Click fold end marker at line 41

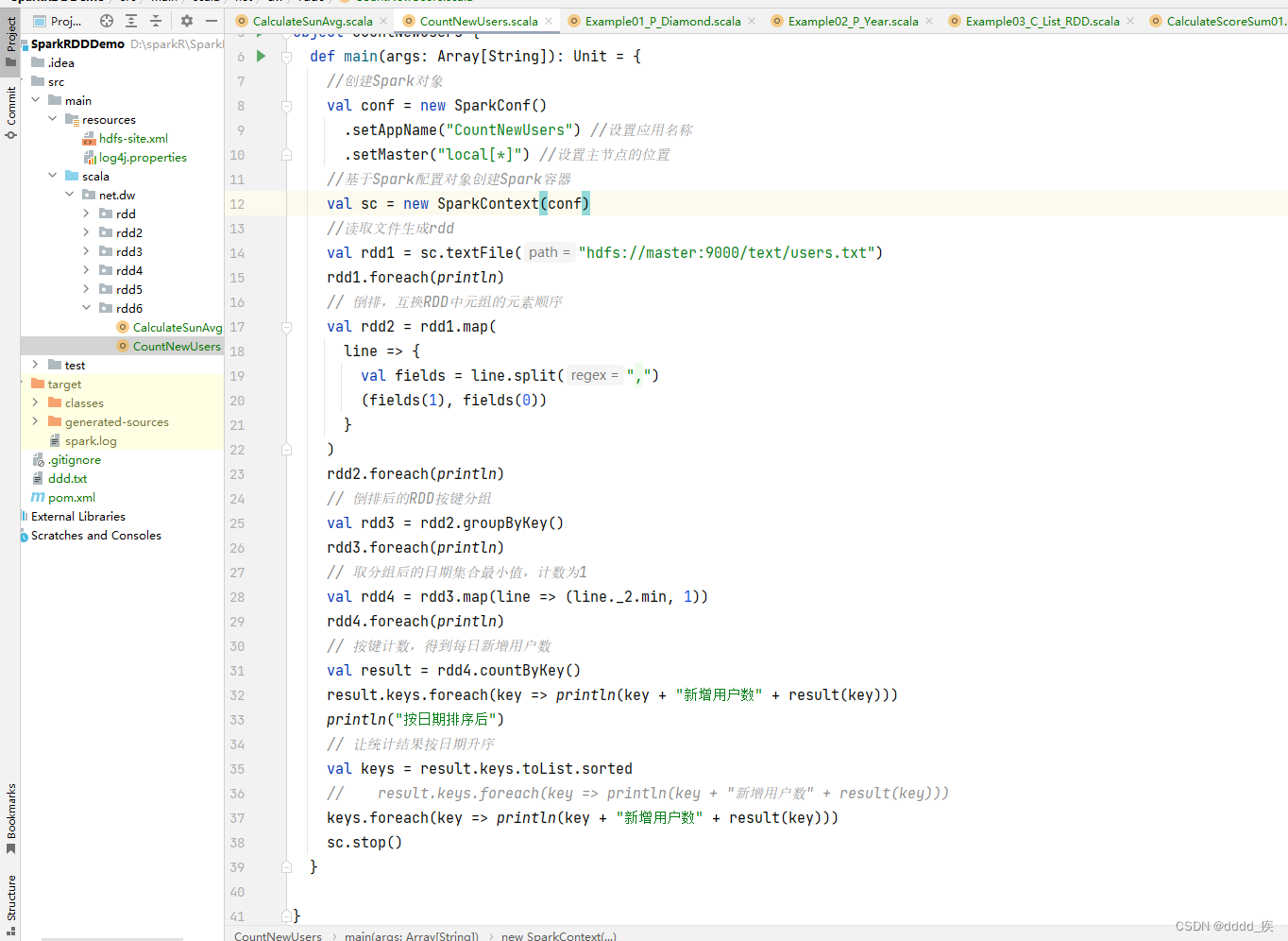coord(286,916)
